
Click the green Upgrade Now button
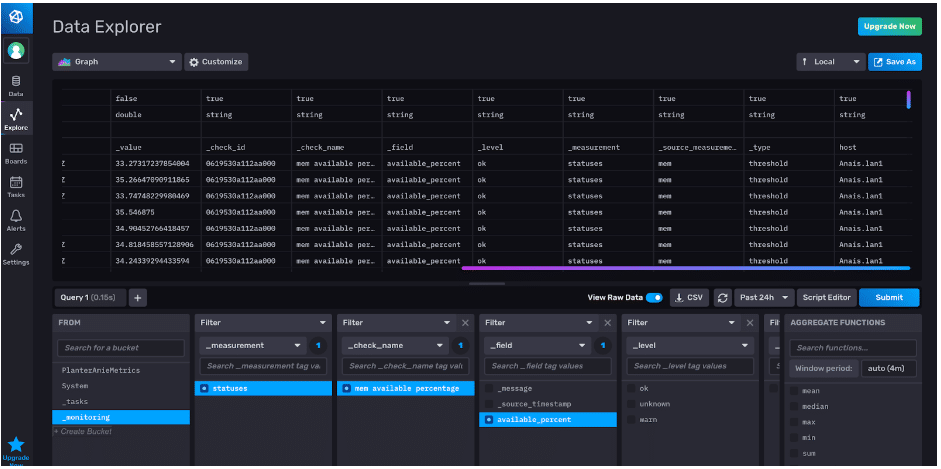(x=889, y=26)
